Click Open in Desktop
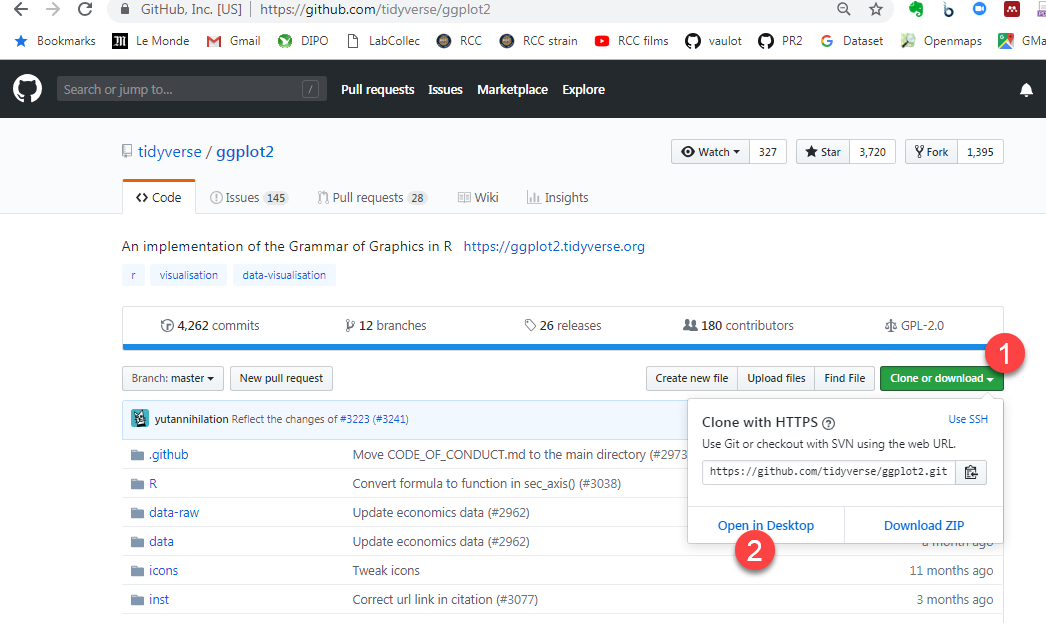The image size is (1046, 623). point(766,525)
